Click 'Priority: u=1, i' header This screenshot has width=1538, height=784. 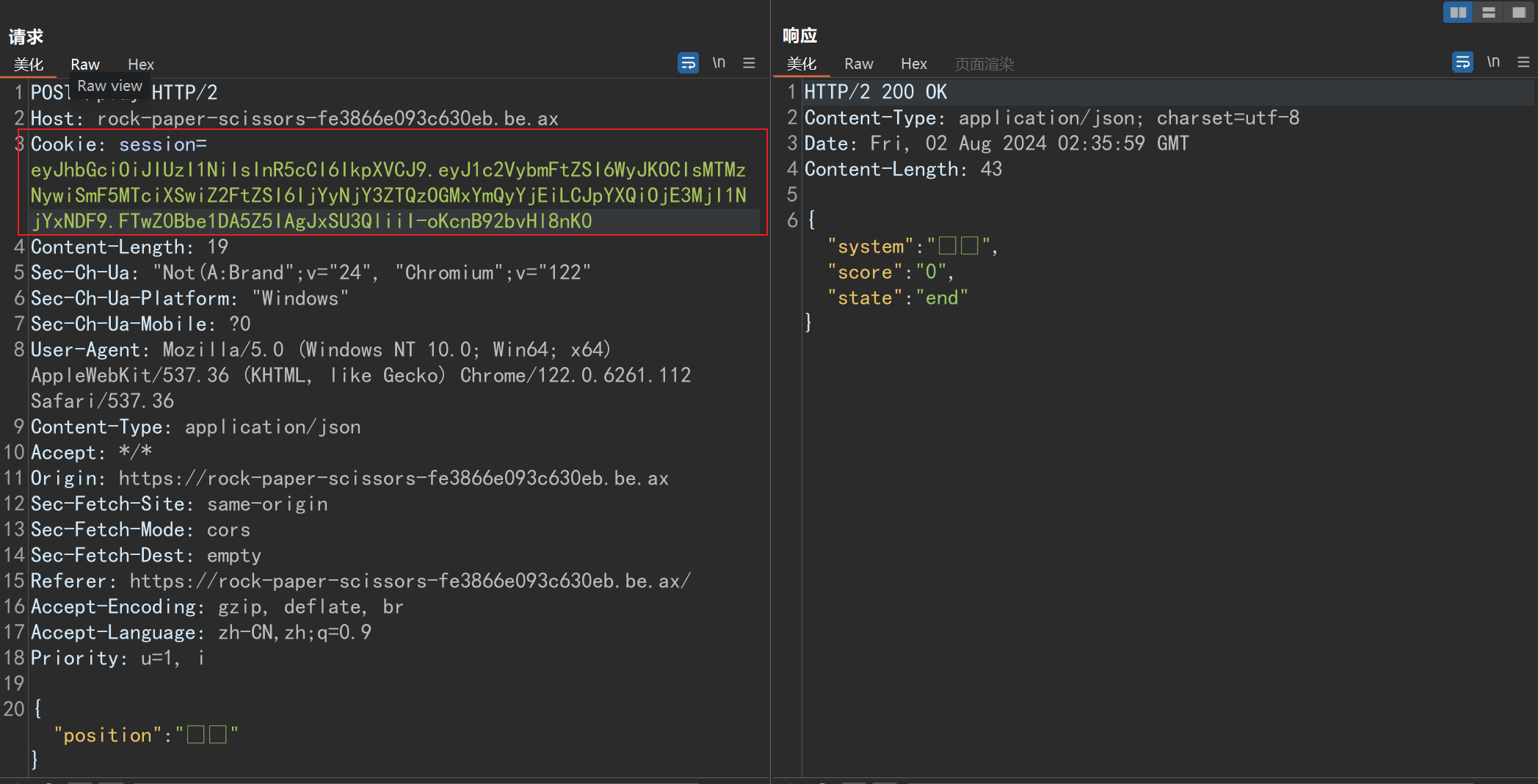pyautogui.click(x=117, y=658)
